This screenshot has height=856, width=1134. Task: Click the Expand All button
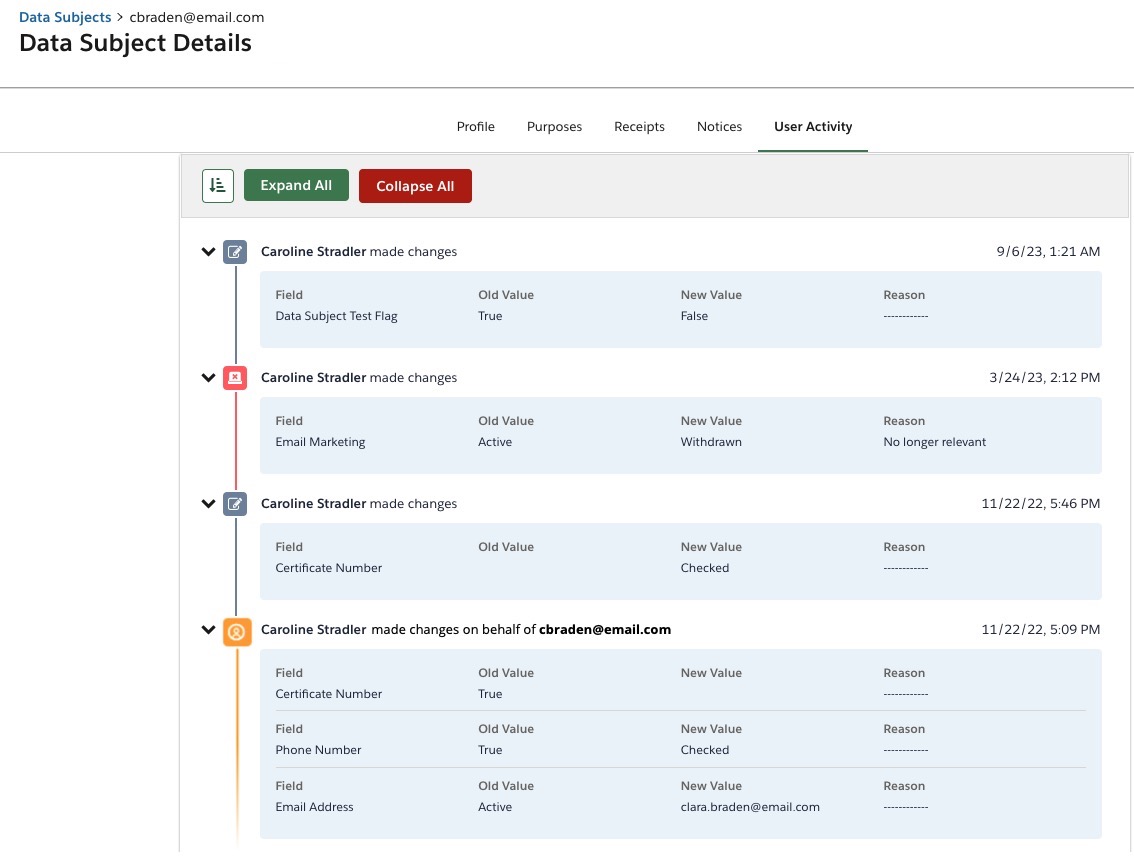pos(296,185)
